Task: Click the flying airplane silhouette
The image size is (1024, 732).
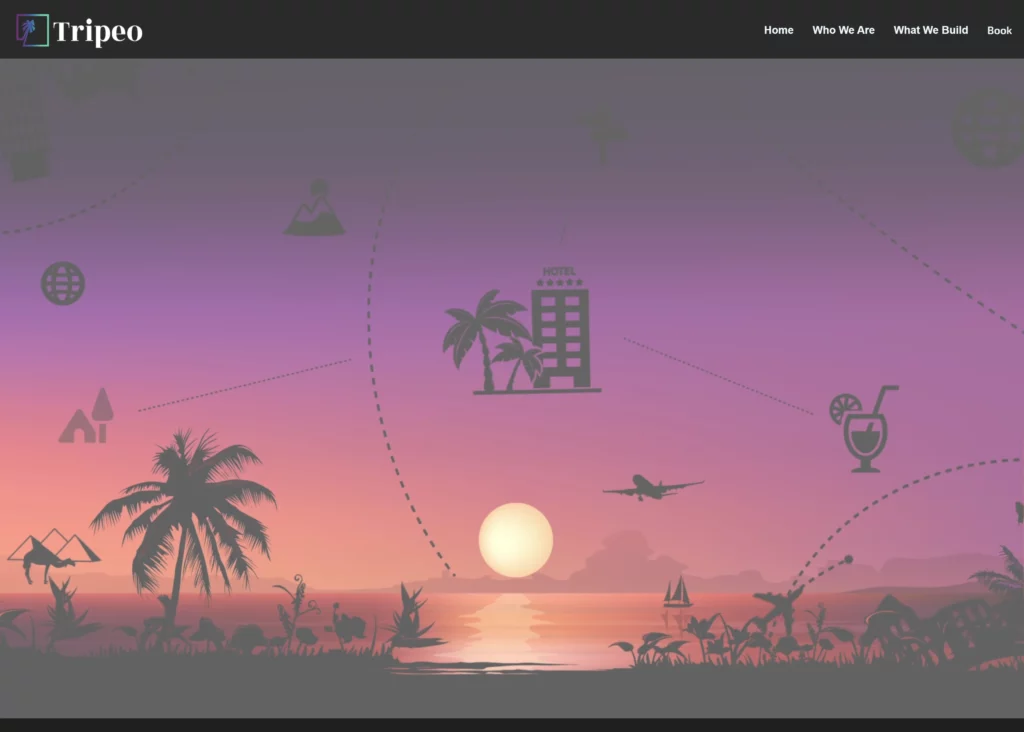Action: [652, 486]
